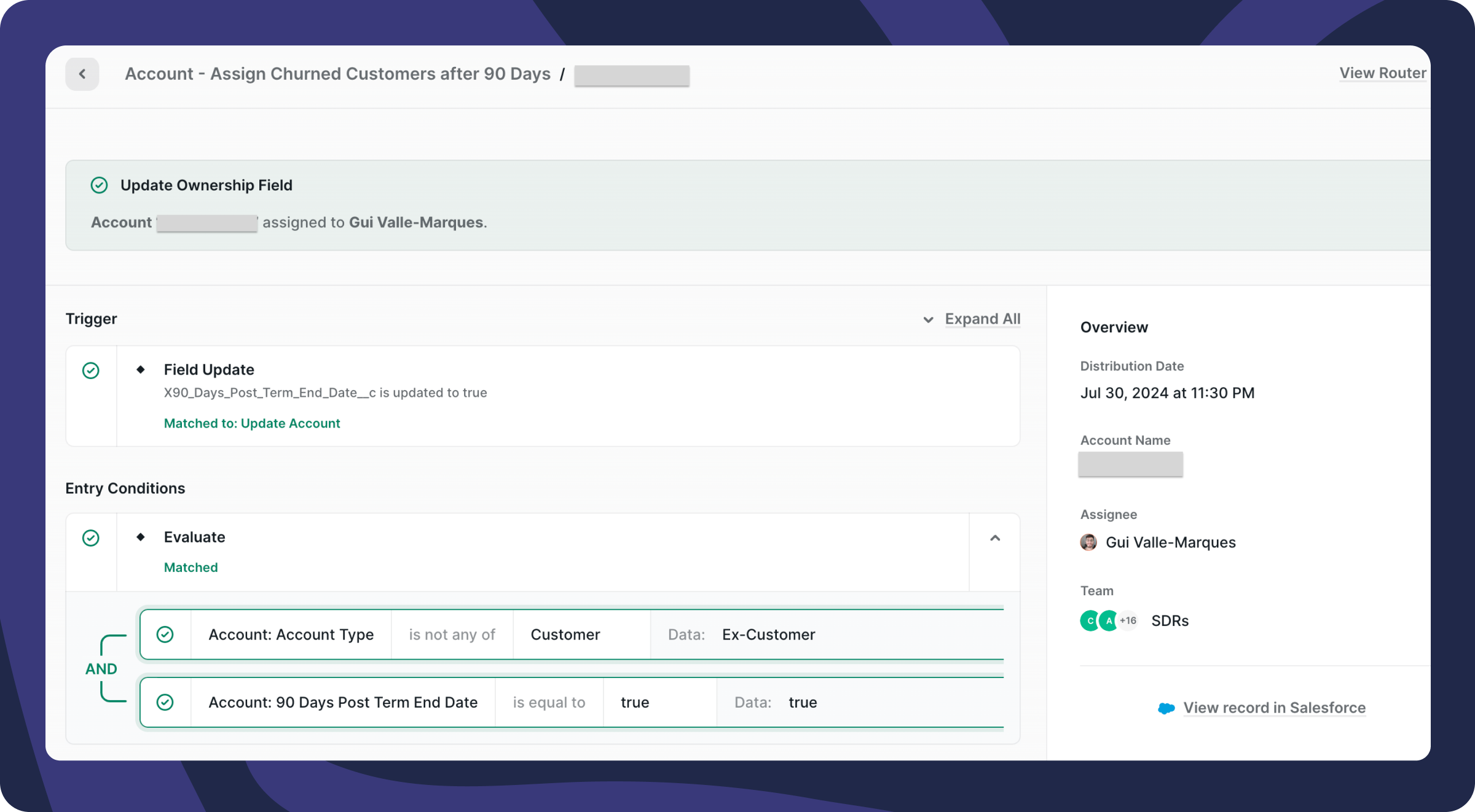Click the 90 Days Post Term check circle
The width and height of the screenshot is (1475, 812).
tap(165, 702)
